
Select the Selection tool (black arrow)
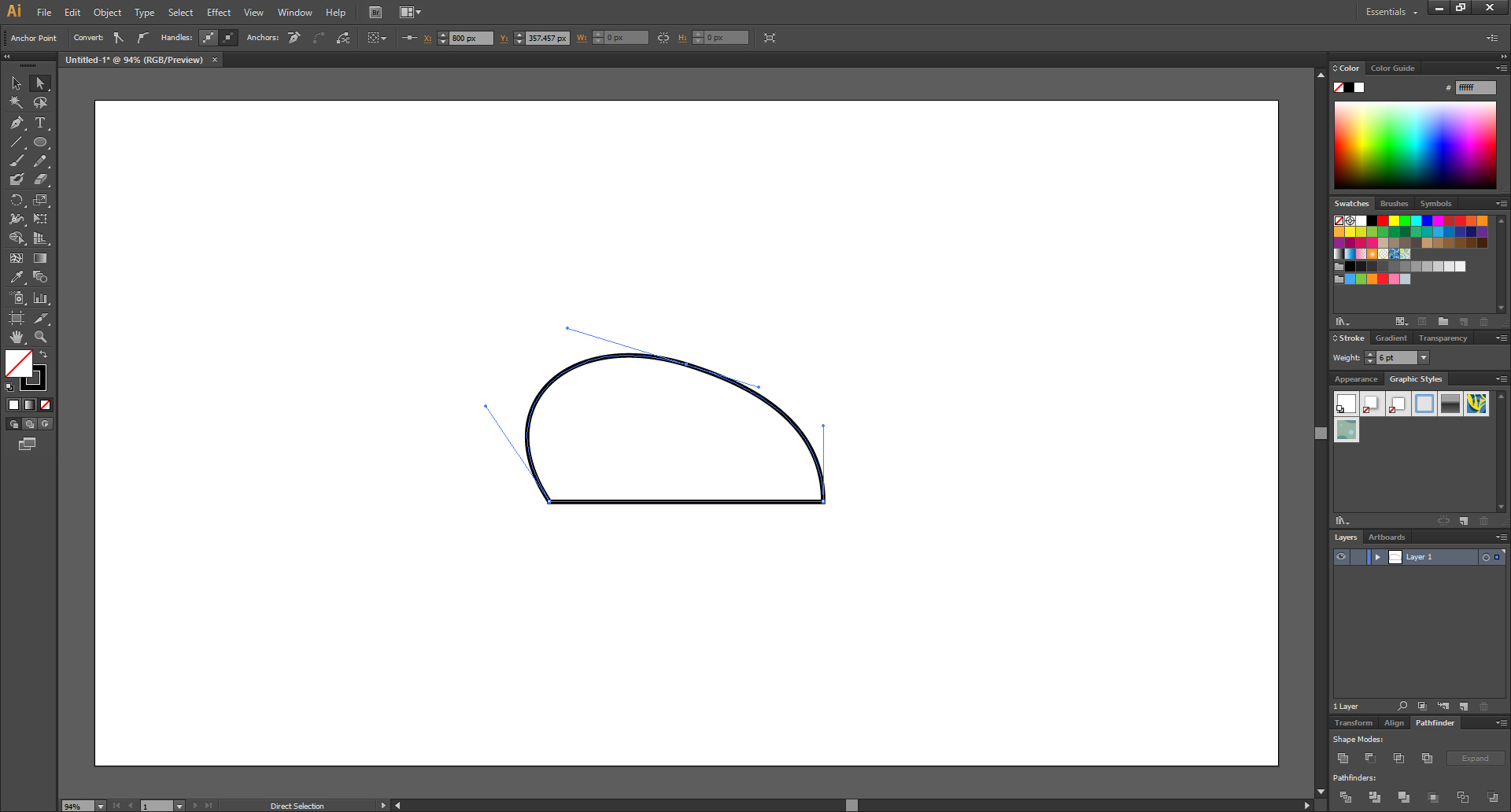pos(17,83)
